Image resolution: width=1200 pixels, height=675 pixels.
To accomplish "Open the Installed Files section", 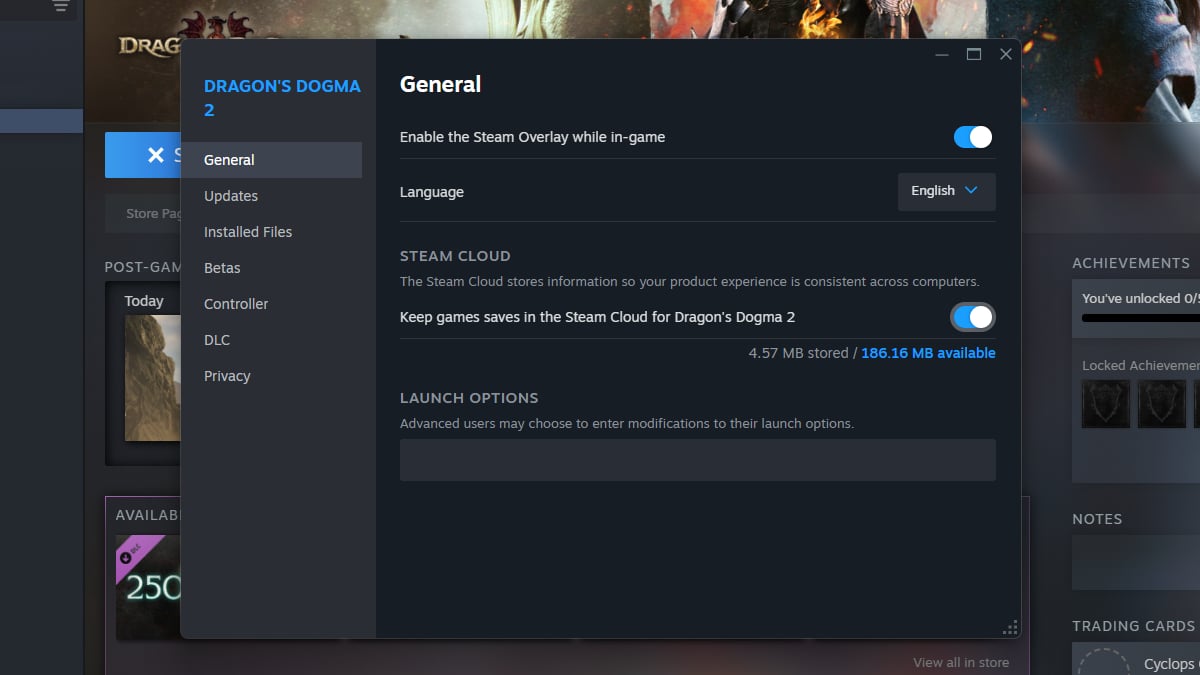I will [x=247, y=231].
